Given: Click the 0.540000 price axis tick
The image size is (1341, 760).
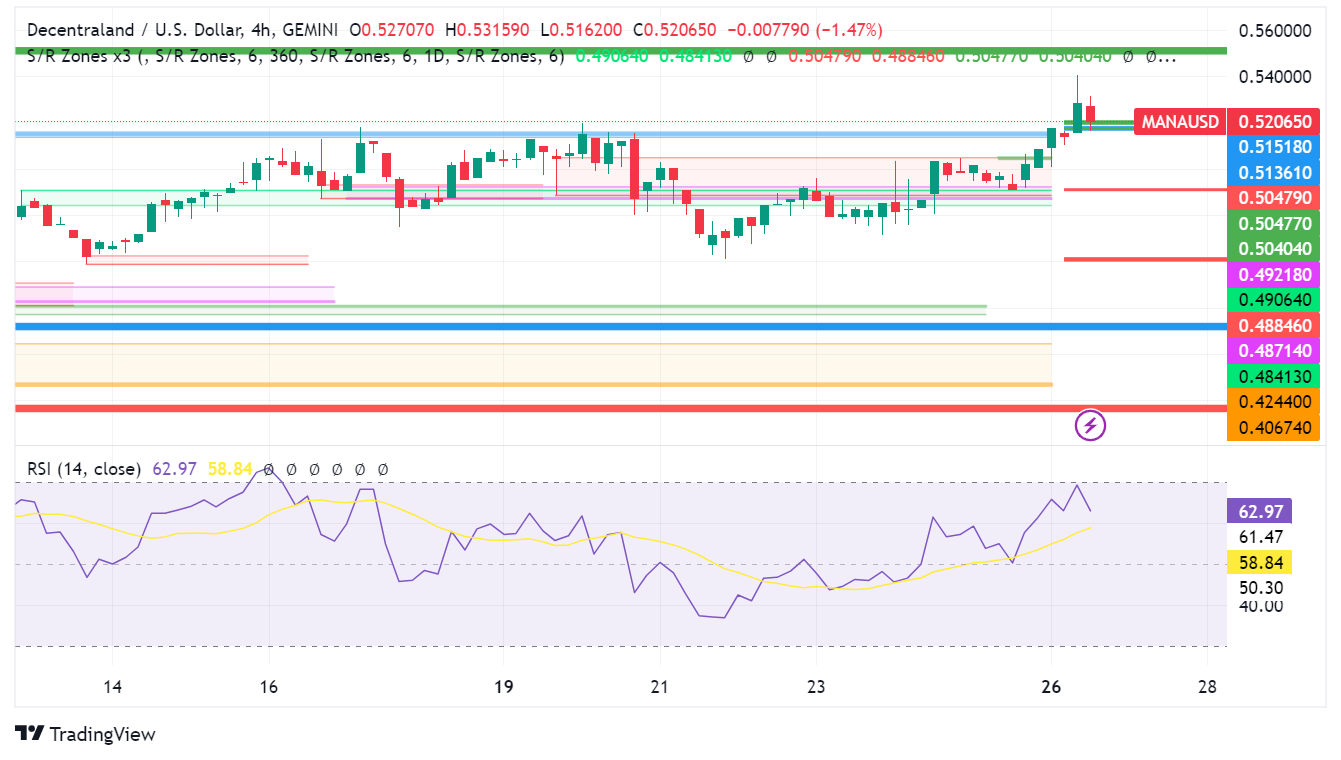Looking at the screenshot, I should pyautogui.click(x=1275, y=76).
